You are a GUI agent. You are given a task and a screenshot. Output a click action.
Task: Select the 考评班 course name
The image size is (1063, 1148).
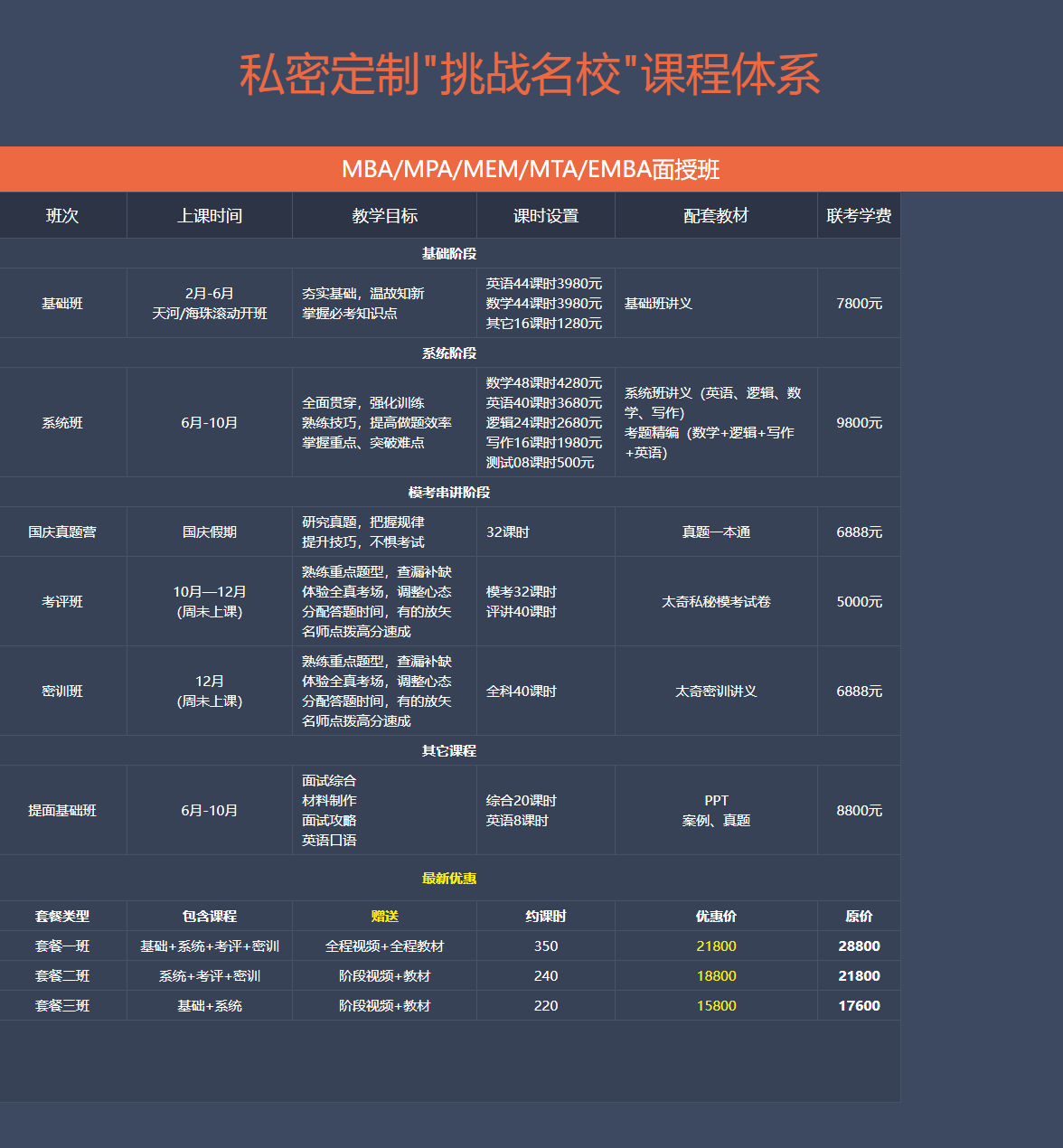[62, 602]
